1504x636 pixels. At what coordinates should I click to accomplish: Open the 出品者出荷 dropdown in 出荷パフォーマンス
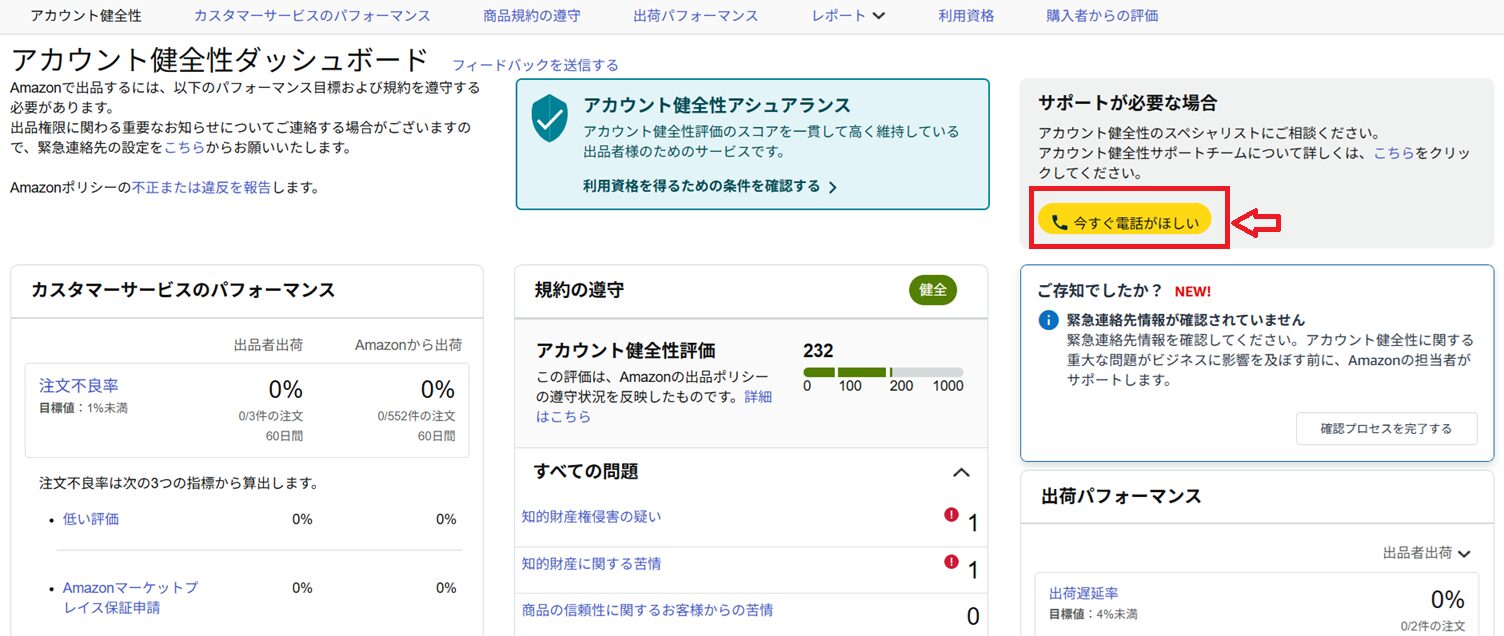(1427, 553)
